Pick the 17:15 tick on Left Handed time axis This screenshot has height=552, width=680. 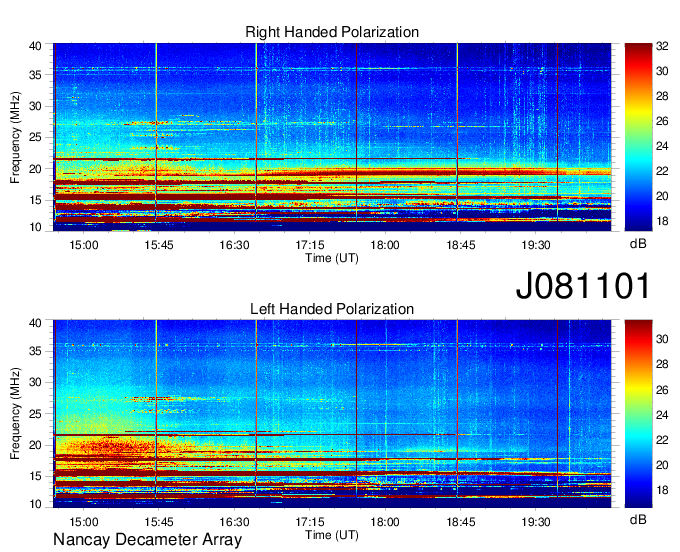310,522
